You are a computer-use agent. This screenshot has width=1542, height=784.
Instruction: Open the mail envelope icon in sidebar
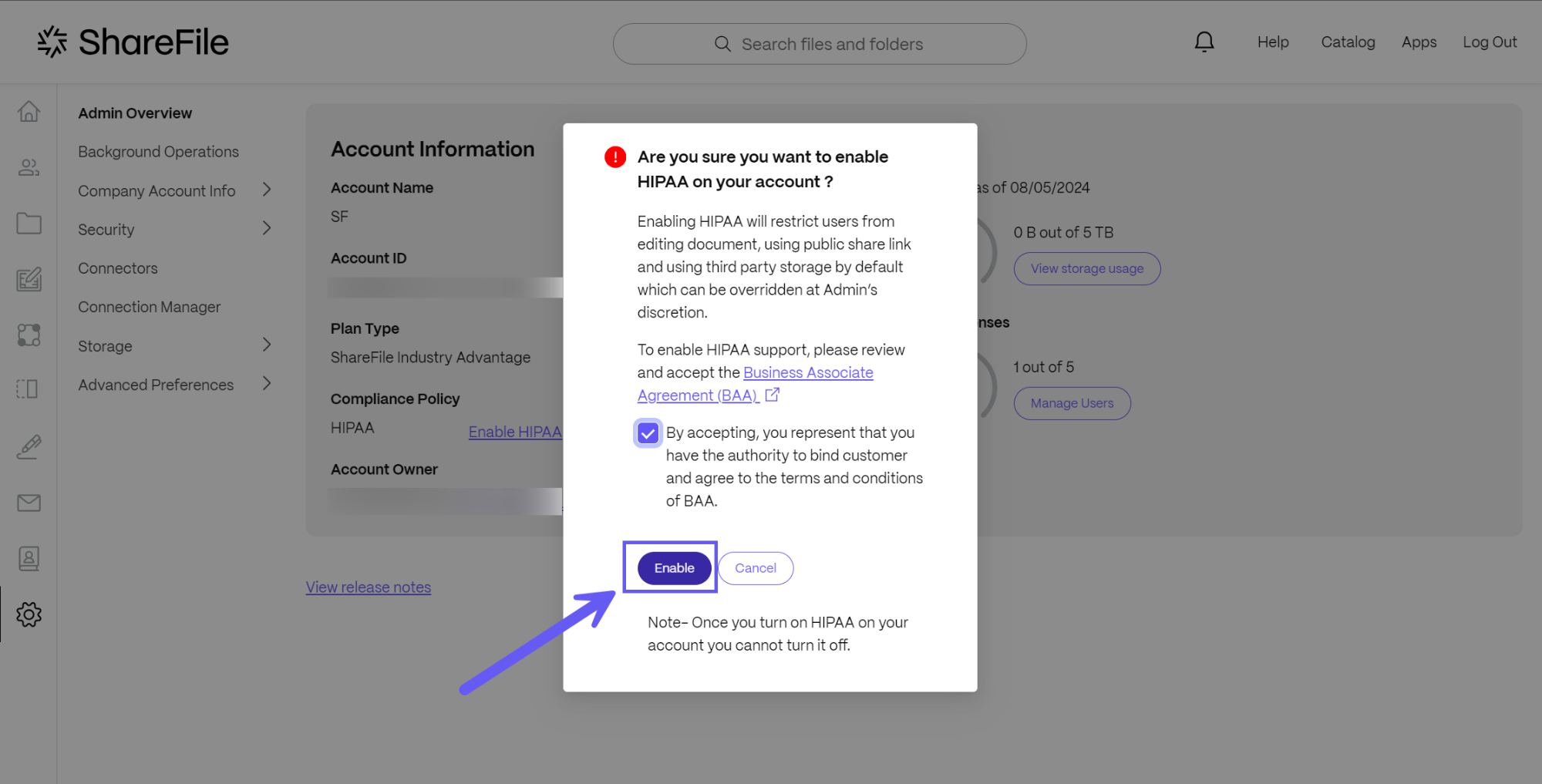tap(29, 503)
